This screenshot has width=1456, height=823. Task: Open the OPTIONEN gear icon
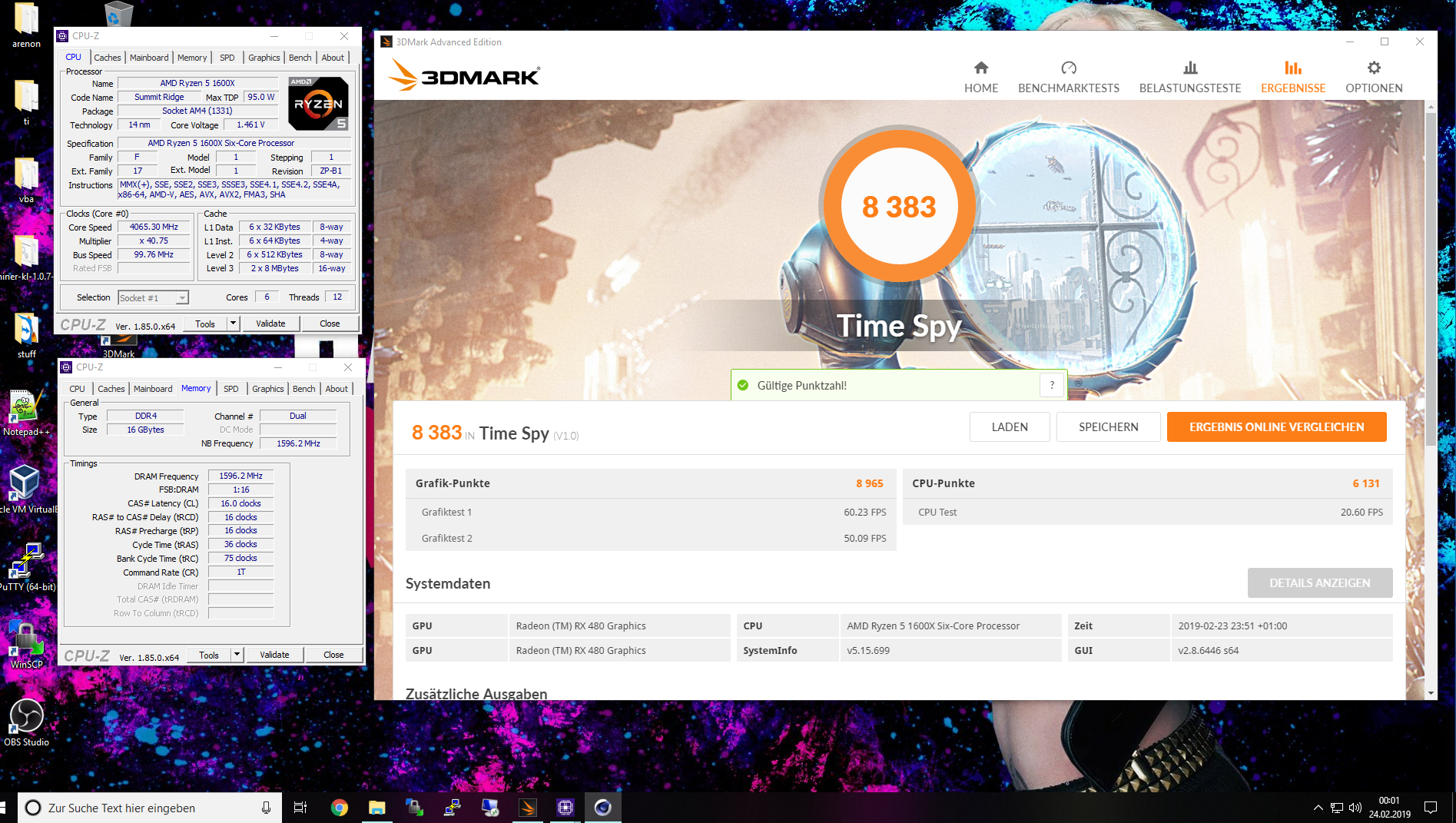pyautogui.click(x=1374, y=68)
